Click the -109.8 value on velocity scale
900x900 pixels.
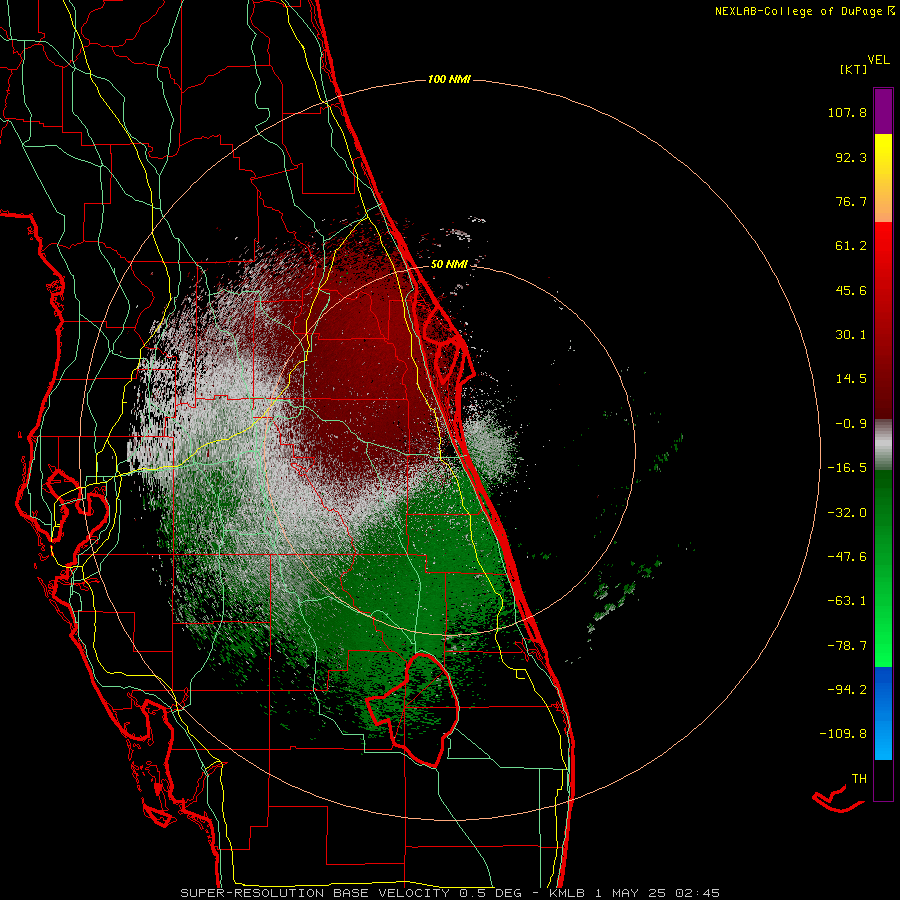843,734
